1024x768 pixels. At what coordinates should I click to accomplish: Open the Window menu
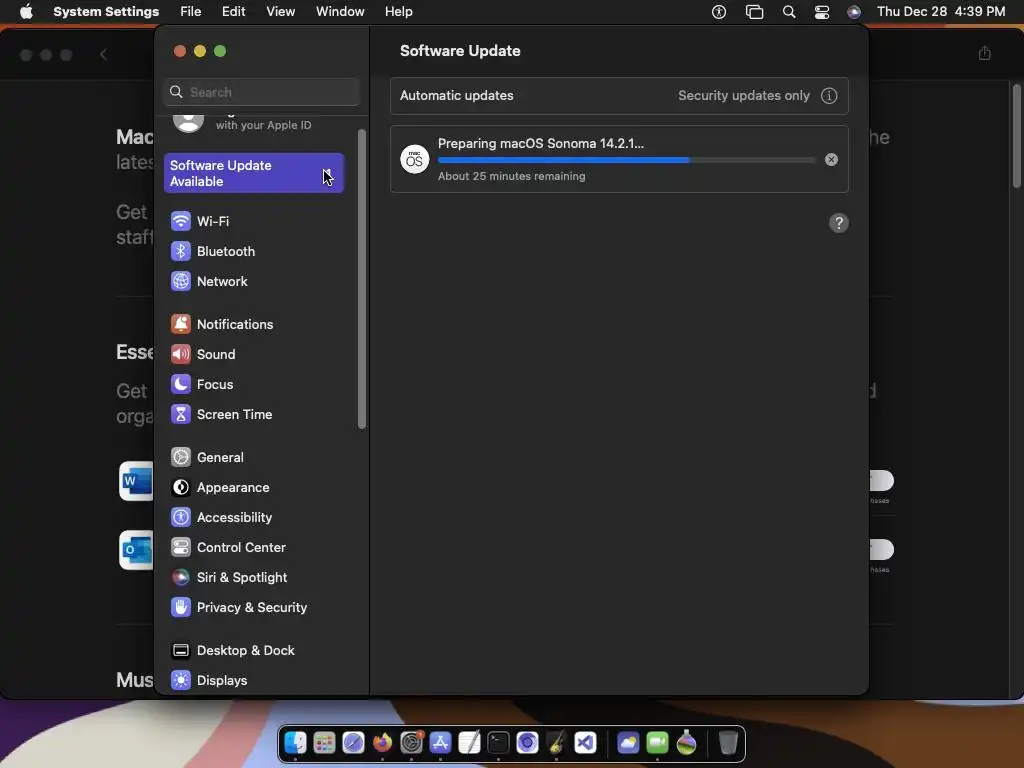(340, 12)
